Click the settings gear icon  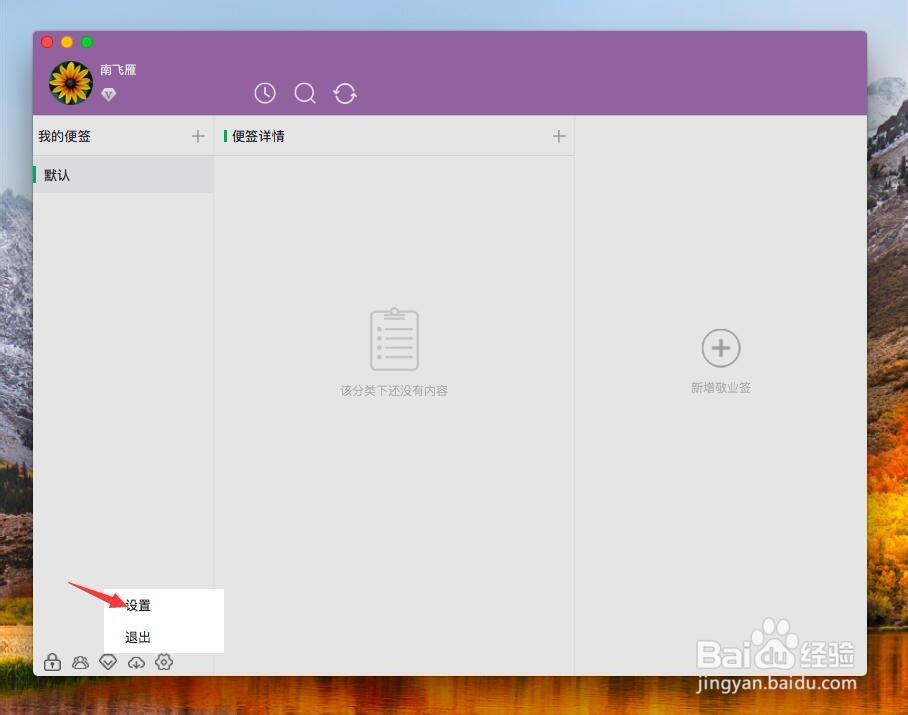pos(164,661)
